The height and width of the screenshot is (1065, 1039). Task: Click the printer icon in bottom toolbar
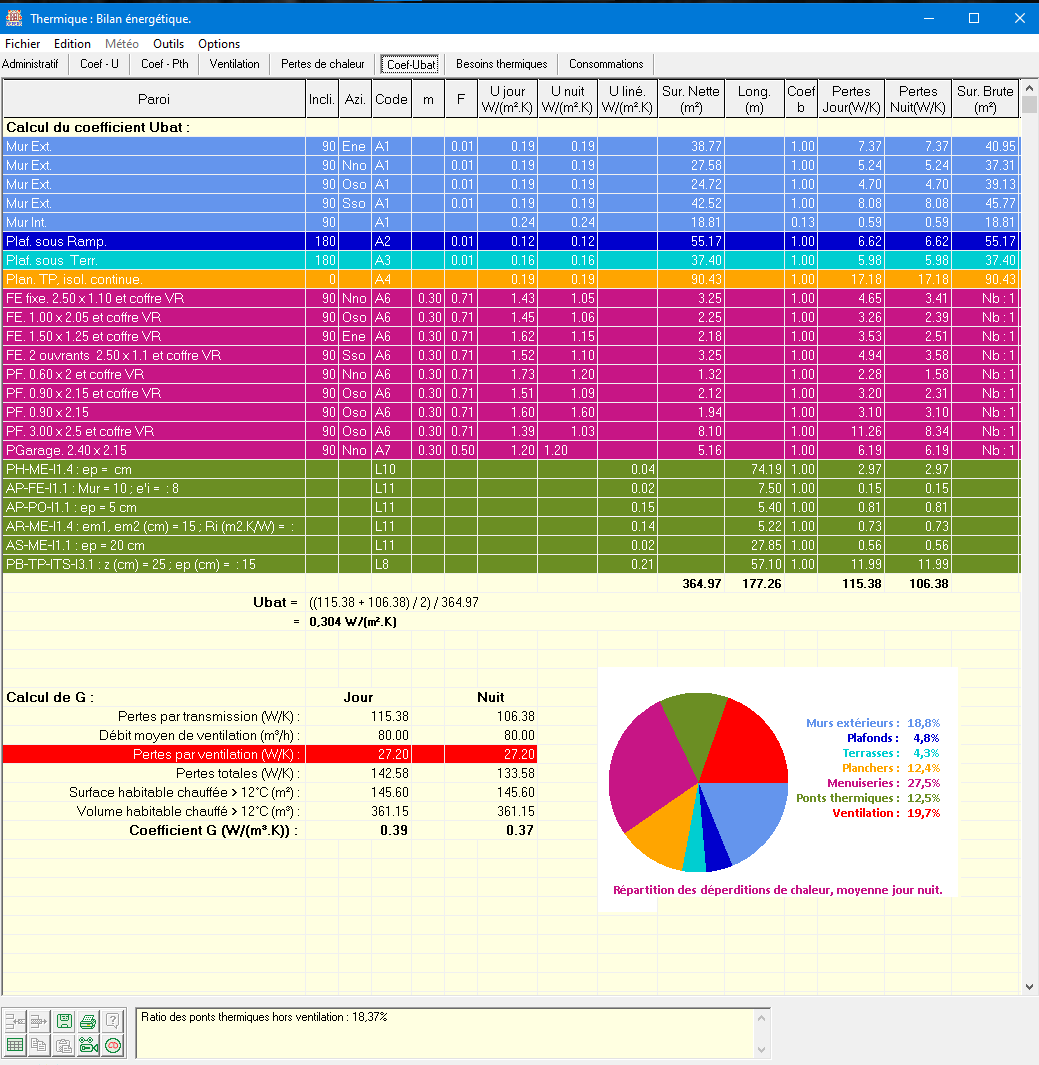(x=88, y=1021)
